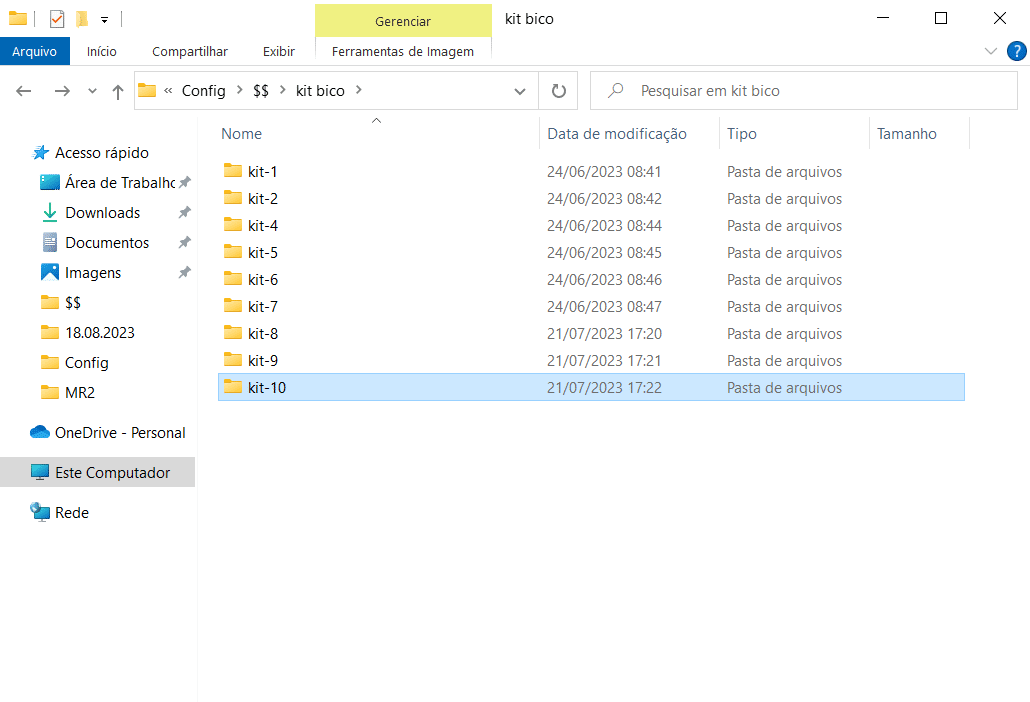Image resolution: width=1030 pixels, height=702 pixels.
Task: Customize Quick Access Toolbar dropdown arrow
Action: pos(104,19)
